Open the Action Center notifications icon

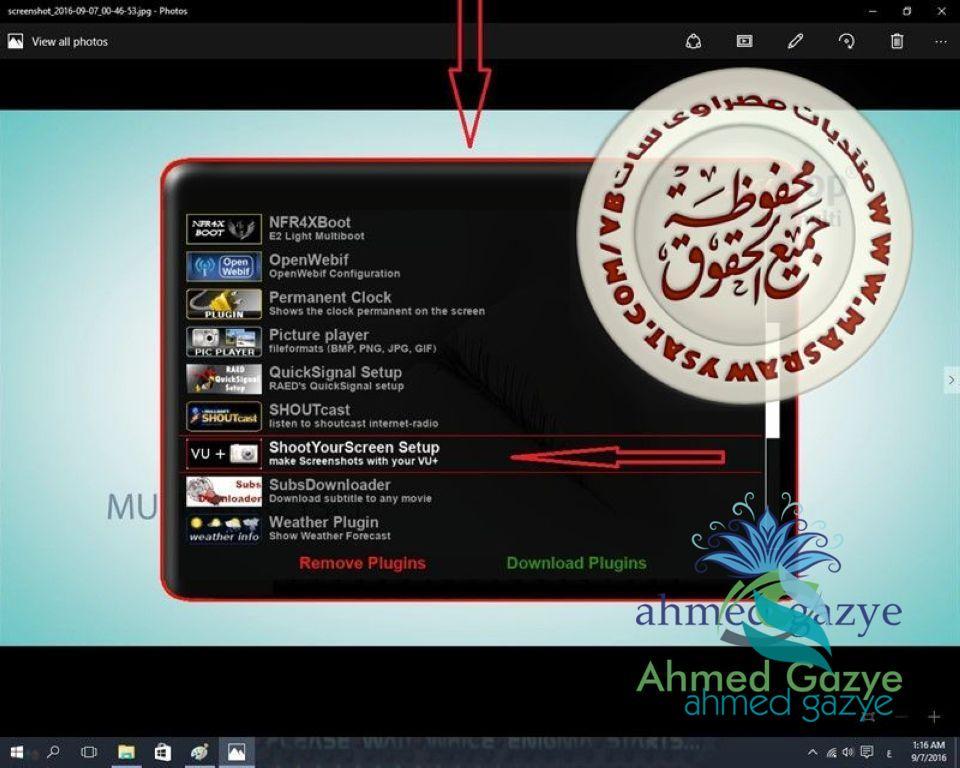pos(866,753)
